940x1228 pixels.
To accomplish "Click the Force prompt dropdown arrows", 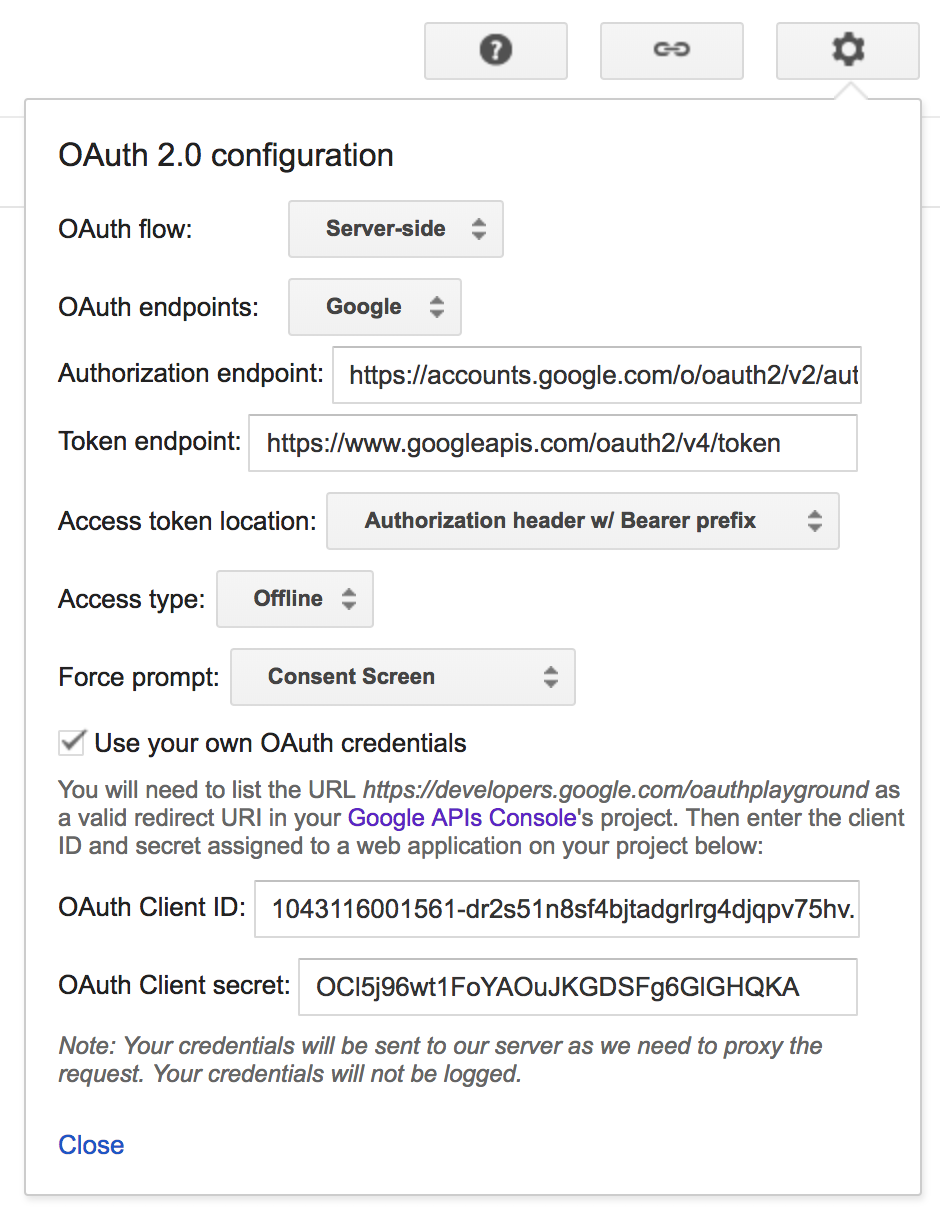I will [551, 677].
